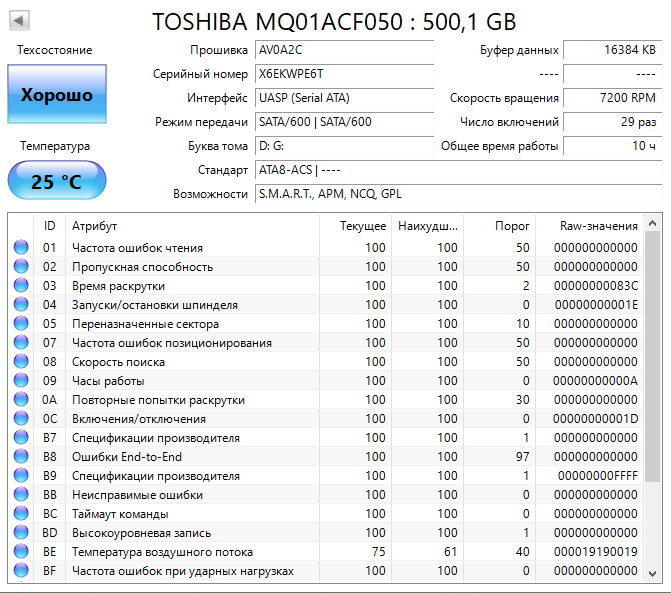The width and height of the screenshot is (671, 593).
Task: Click the standard field ATA8-ACS | ----
Action: click(458, 170)
